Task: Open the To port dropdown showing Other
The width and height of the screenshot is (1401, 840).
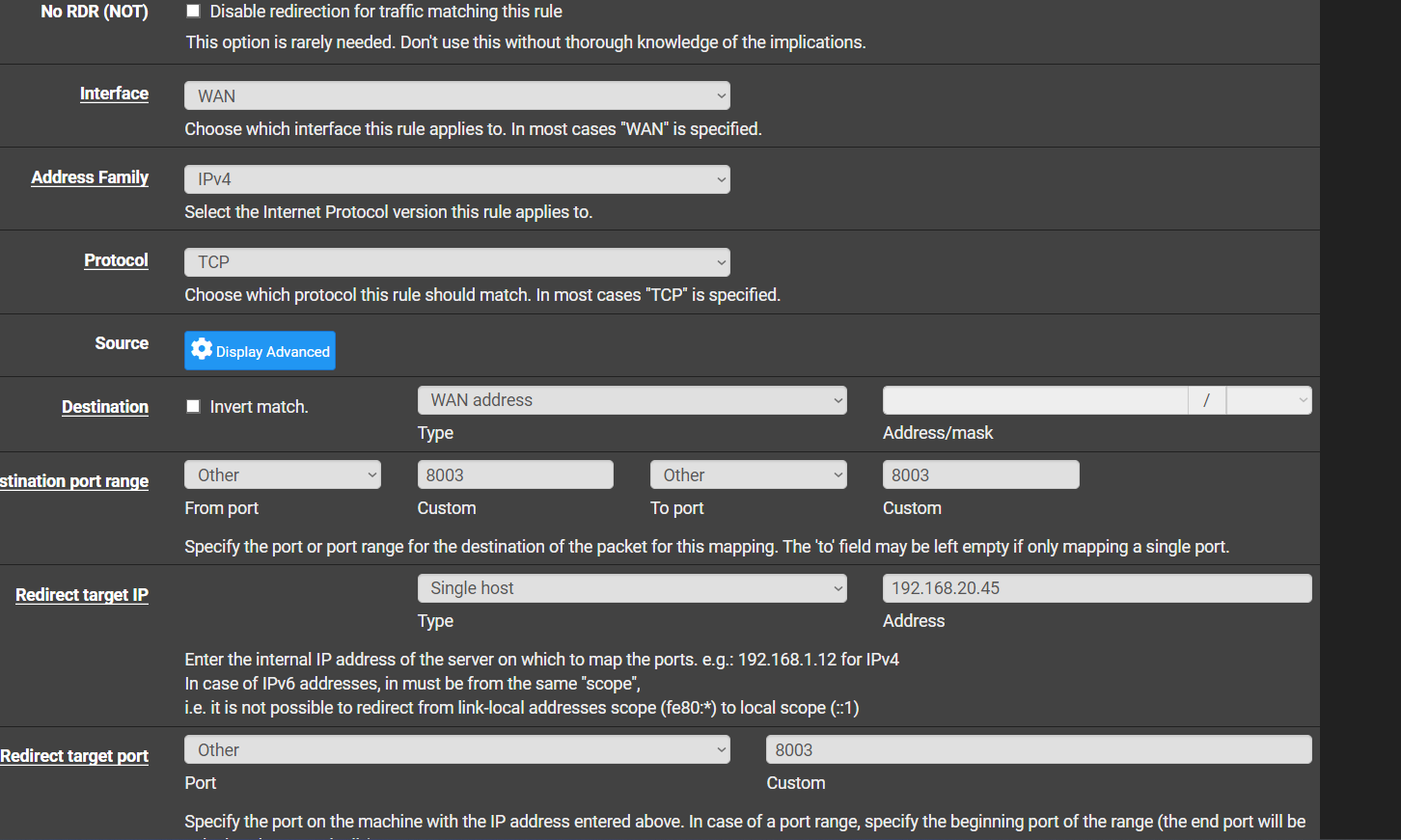Action: pyautogui.click(x=749, y=474)
